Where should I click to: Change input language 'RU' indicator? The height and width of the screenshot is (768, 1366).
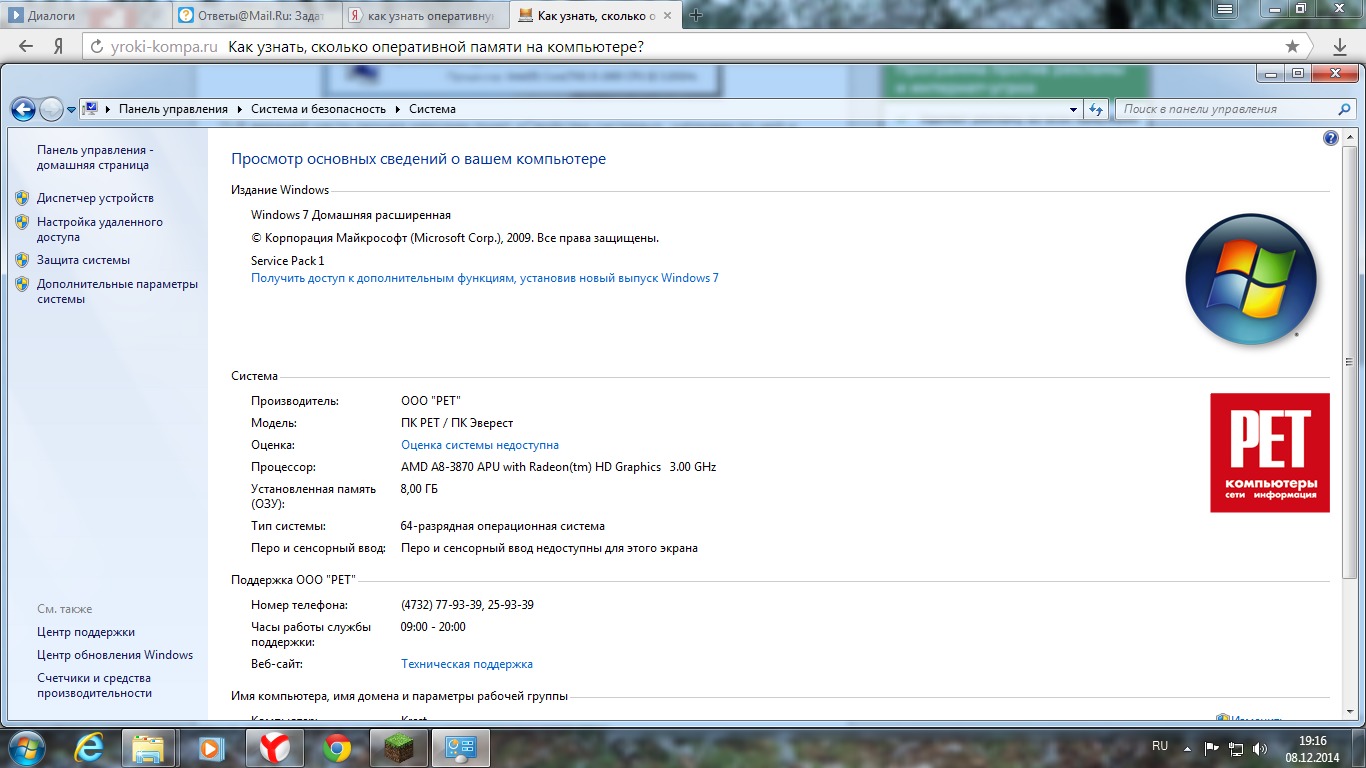1160,746
